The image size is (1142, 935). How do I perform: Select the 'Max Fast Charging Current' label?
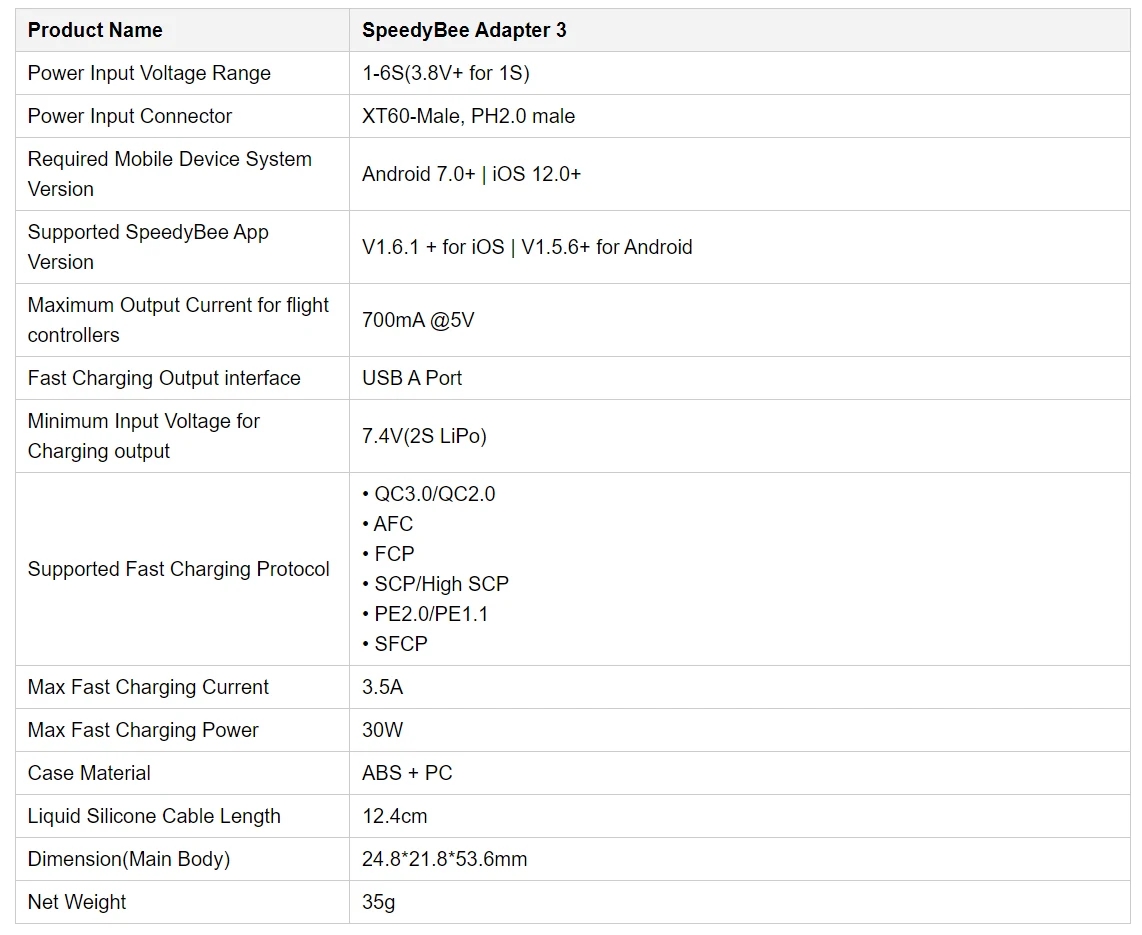[148, 687]
